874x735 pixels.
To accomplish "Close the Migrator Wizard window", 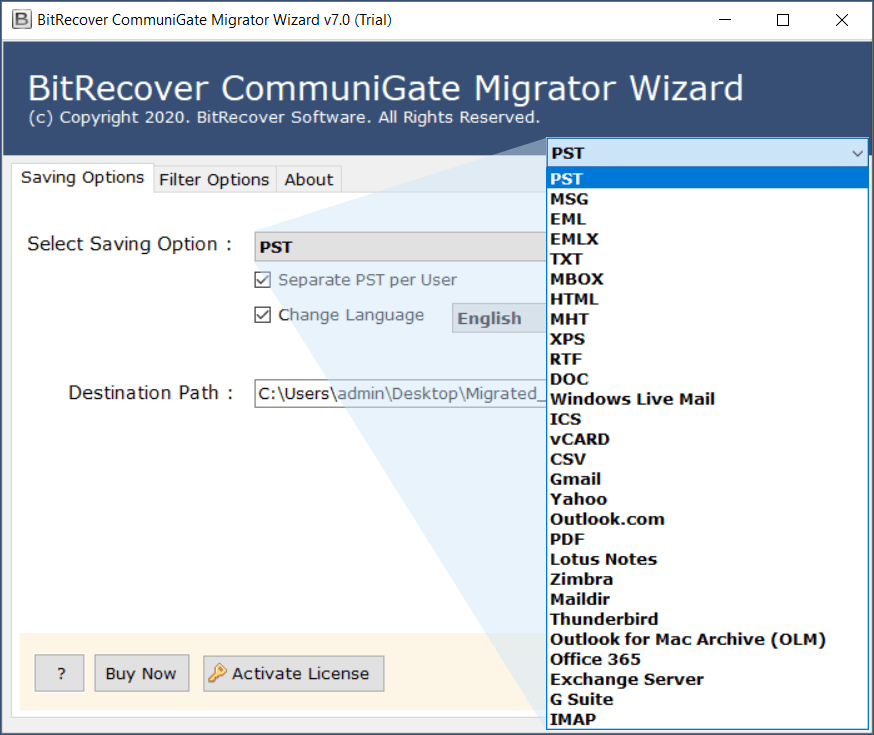I will 842,20.
